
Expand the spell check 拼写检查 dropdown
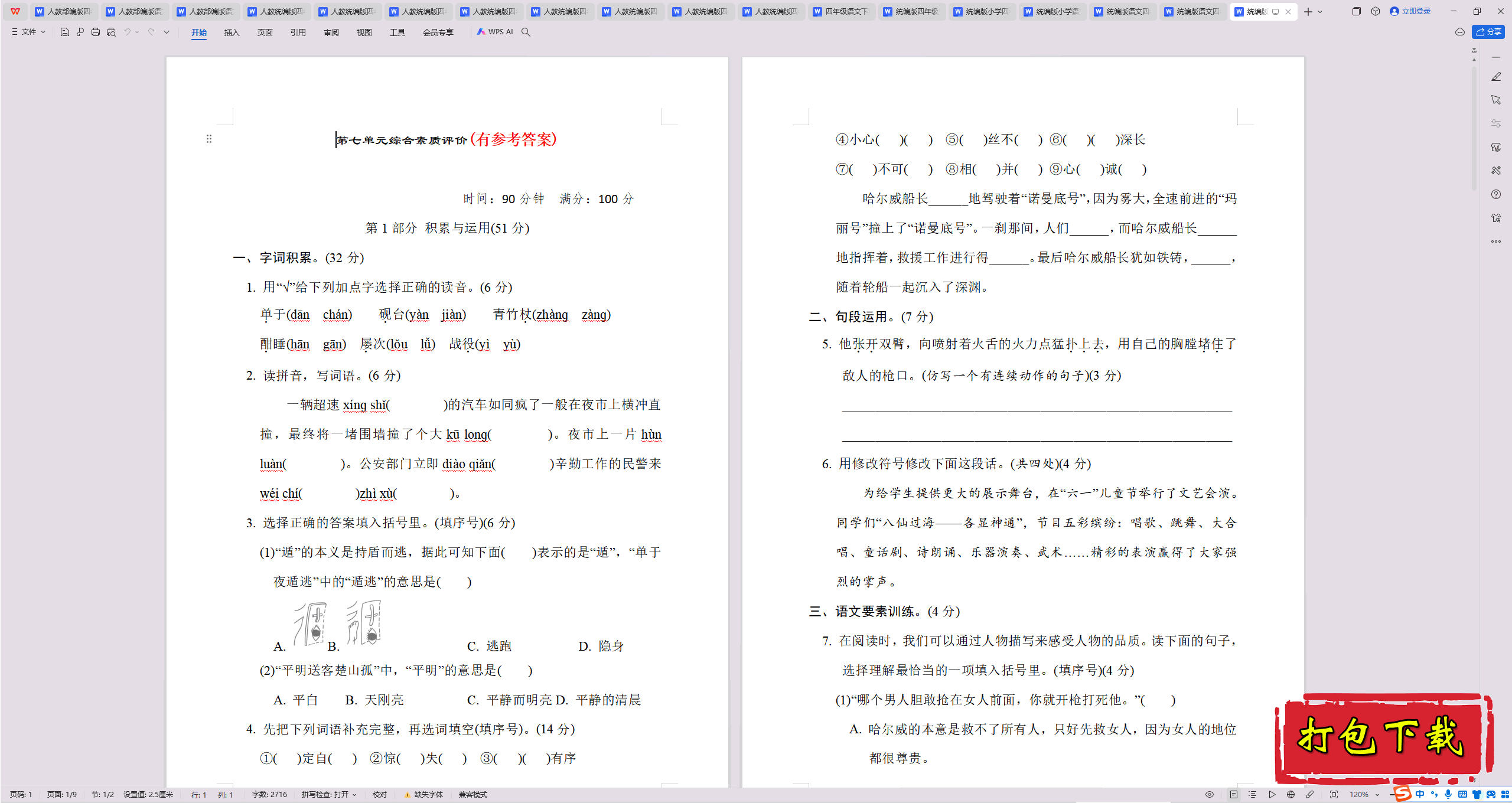(354, 795)
